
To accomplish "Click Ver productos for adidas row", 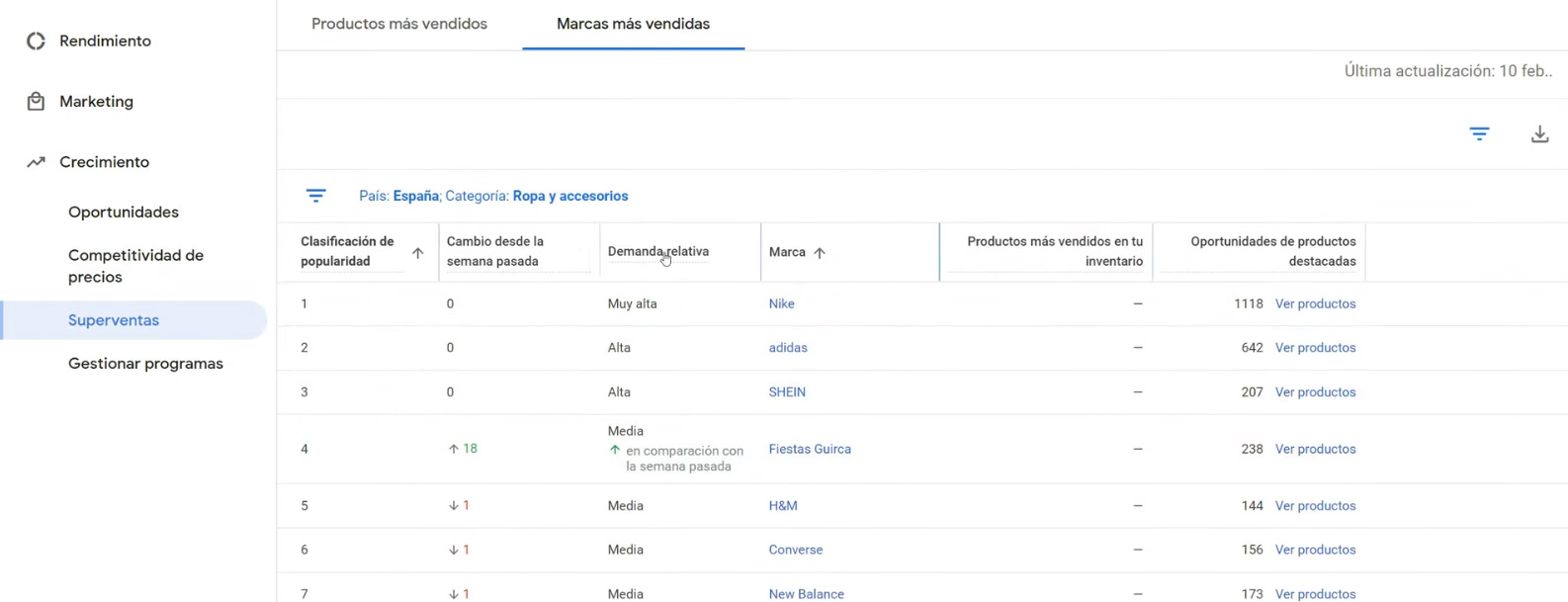I will [1315, 348].
